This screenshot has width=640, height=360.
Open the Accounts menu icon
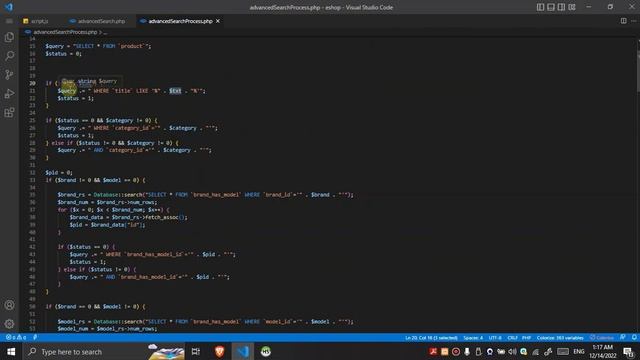[x=9, y=305]
